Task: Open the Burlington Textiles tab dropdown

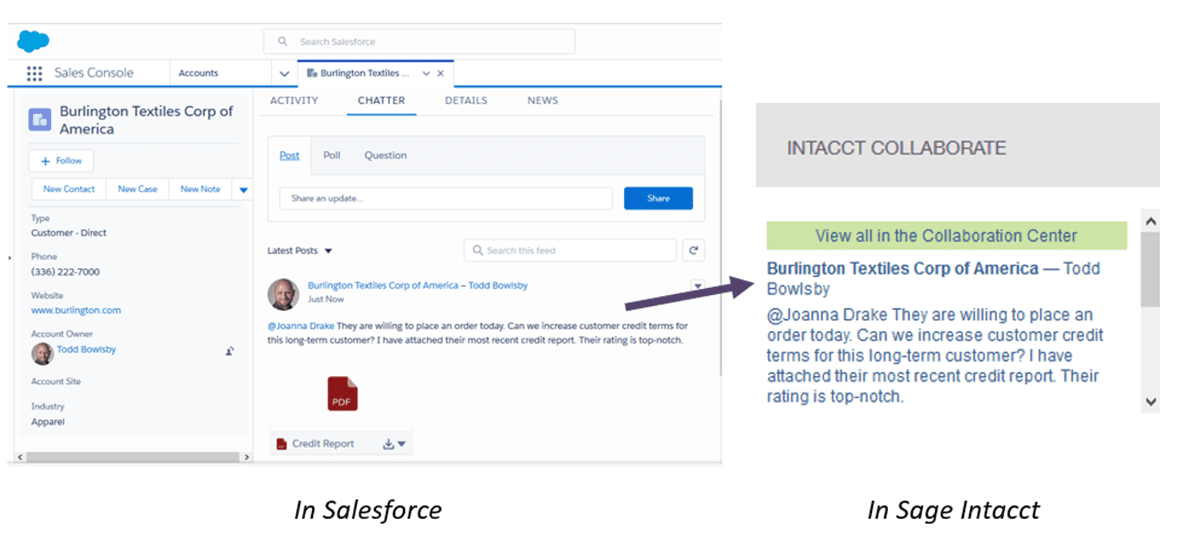Action: click(x=427, y=74)
